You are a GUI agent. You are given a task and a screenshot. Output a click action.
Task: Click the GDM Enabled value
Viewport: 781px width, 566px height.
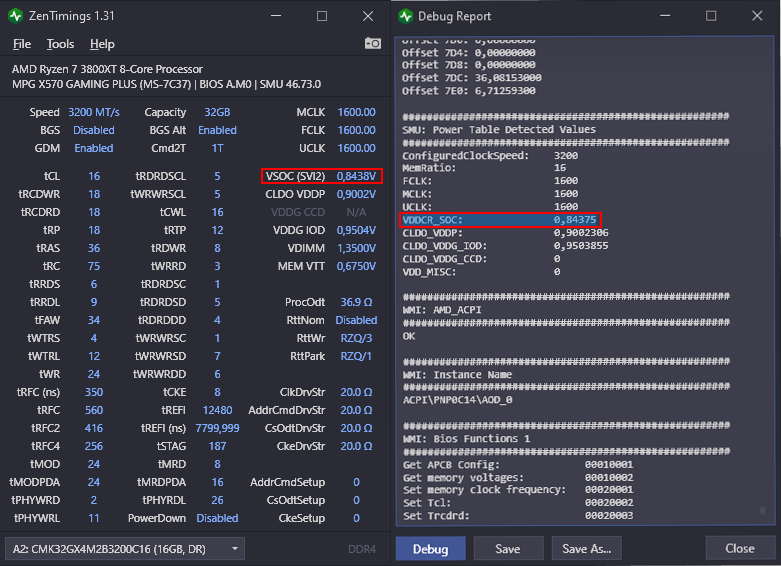[94, 148]
